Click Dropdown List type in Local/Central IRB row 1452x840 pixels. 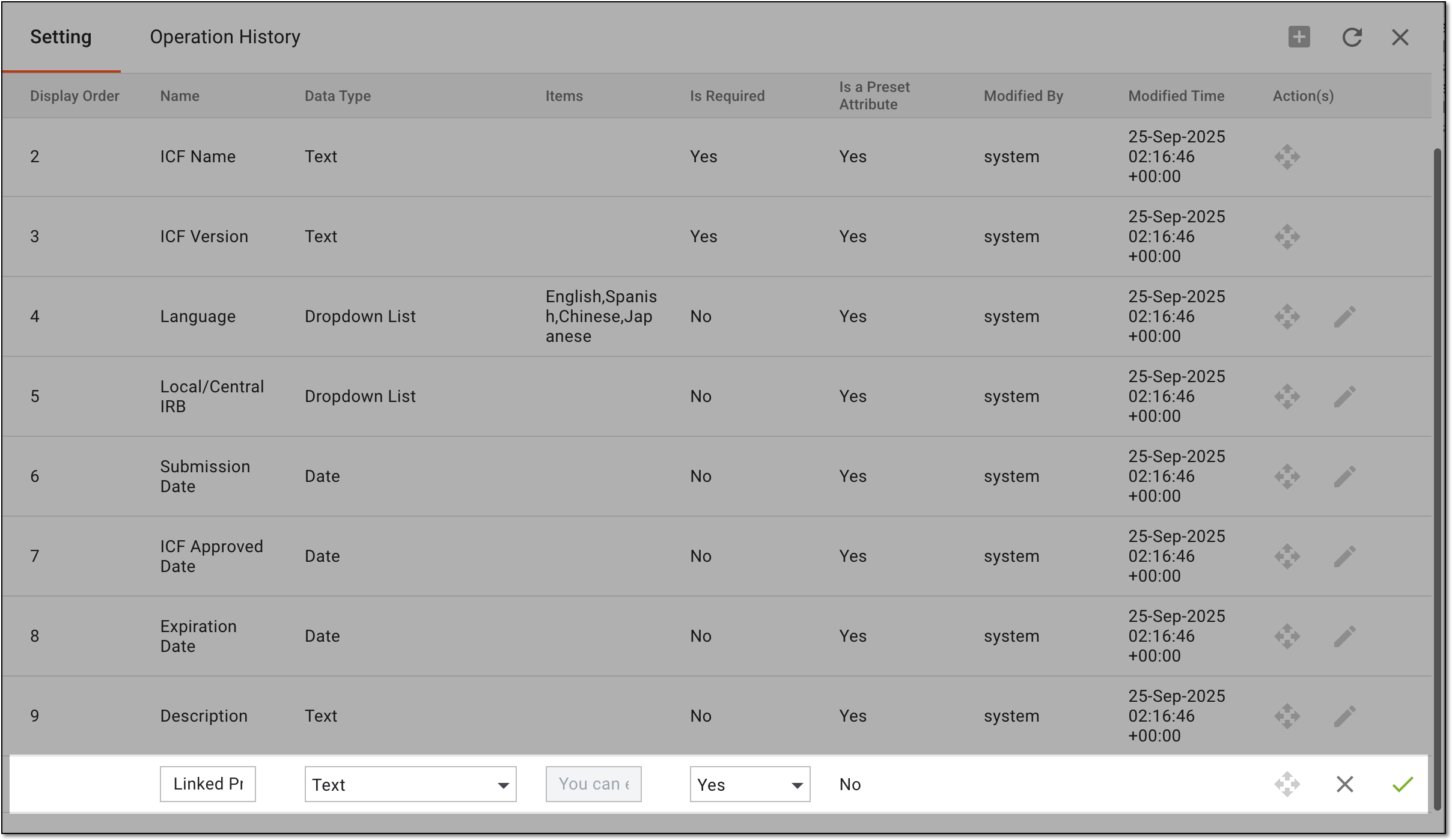360,397
